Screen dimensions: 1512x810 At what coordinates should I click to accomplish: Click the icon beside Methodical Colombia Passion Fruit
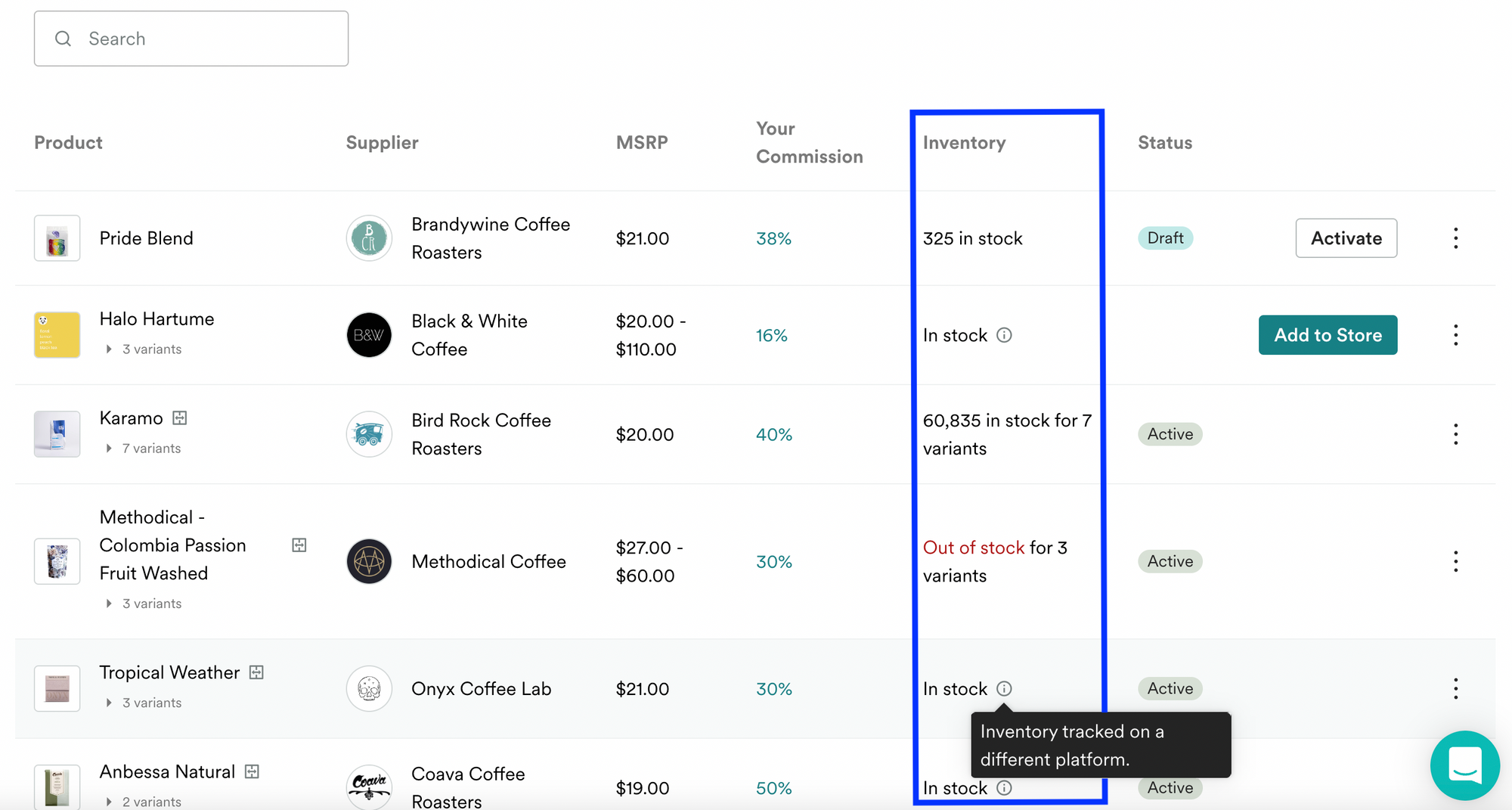click(x=299, y=545)
